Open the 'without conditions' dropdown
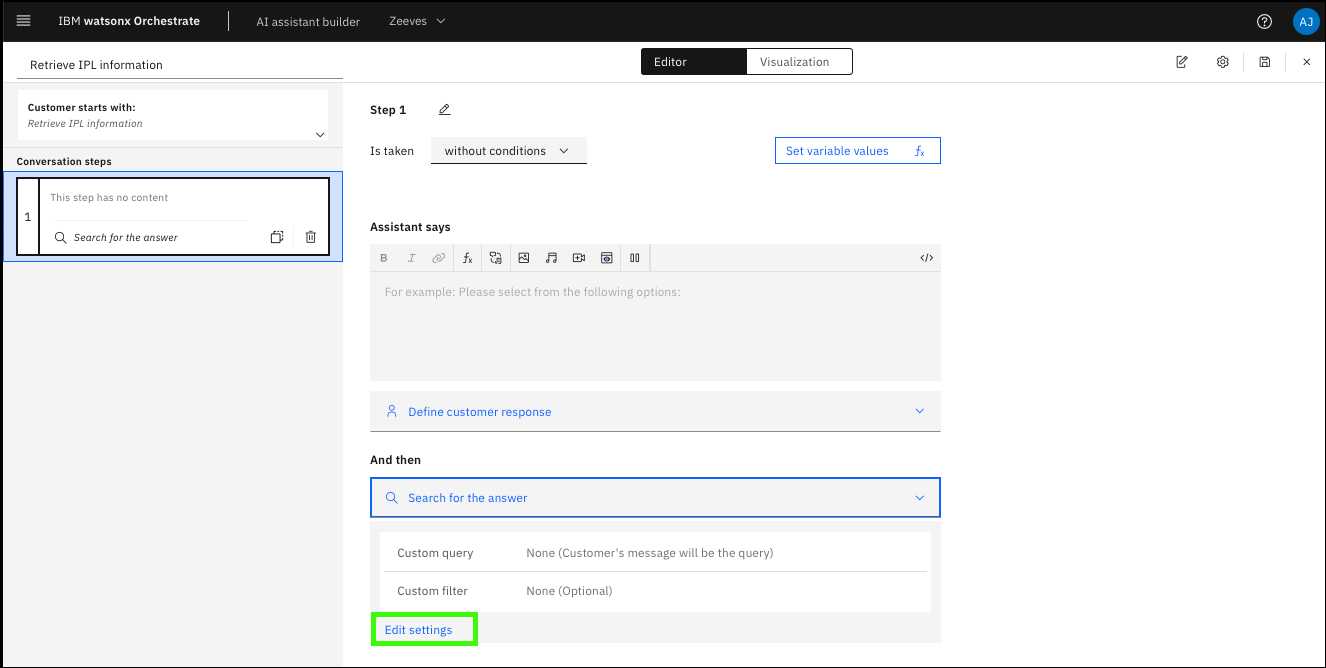This screenshot has height=668, width=1326. click(x=508, y=151)
